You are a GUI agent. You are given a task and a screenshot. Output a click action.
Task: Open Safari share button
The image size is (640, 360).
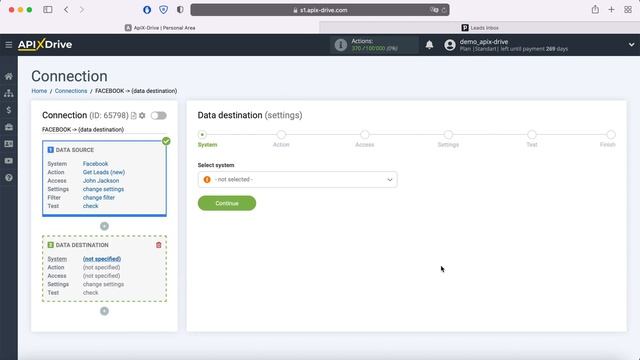coord(595,9)
